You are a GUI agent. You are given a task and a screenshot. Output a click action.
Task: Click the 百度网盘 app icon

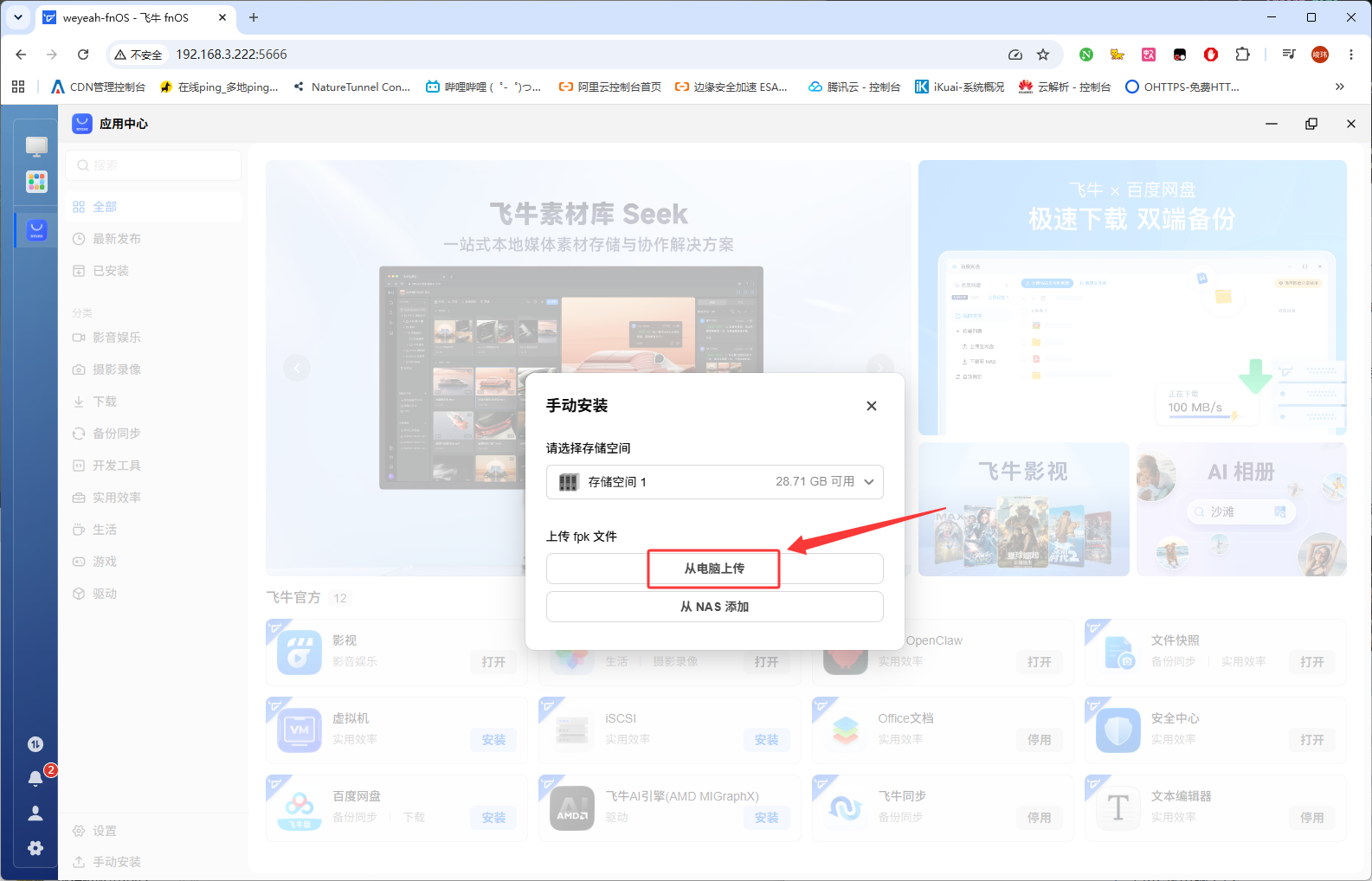pos(300,807)
